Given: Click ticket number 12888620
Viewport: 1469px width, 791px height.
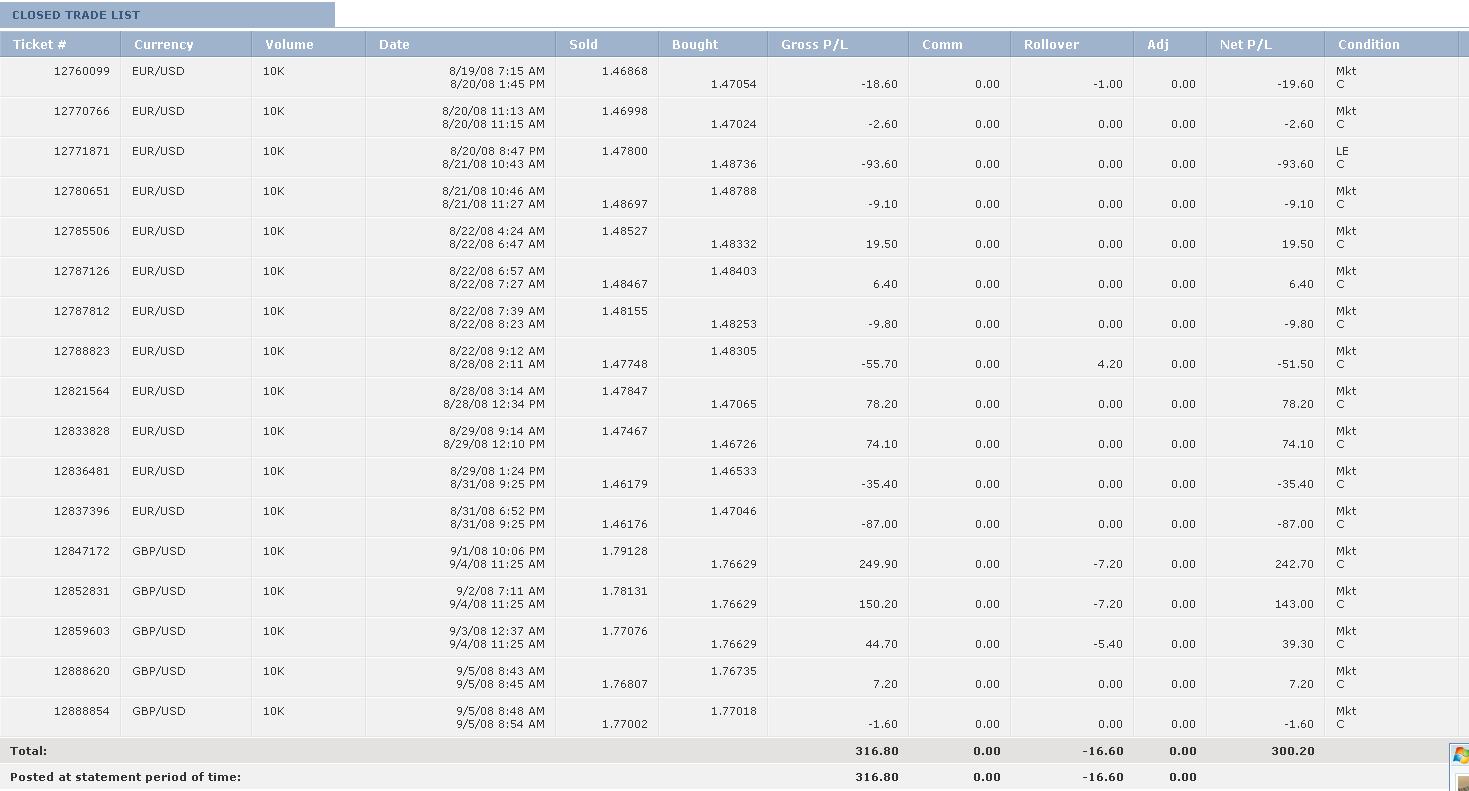Looking at the screenshot, I should (x=82, y=671).
